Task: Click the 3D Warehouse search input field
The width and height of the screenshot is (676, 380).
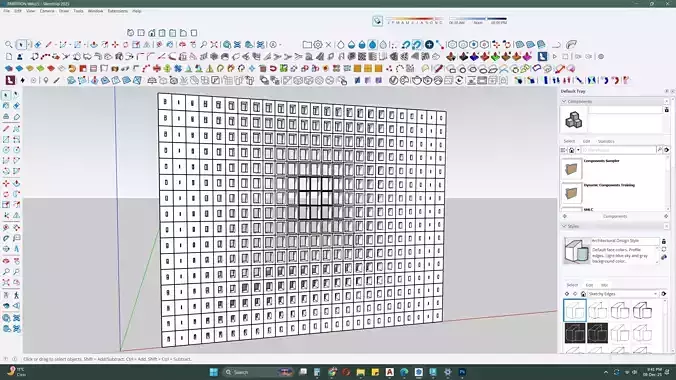Action: (619, 150)
